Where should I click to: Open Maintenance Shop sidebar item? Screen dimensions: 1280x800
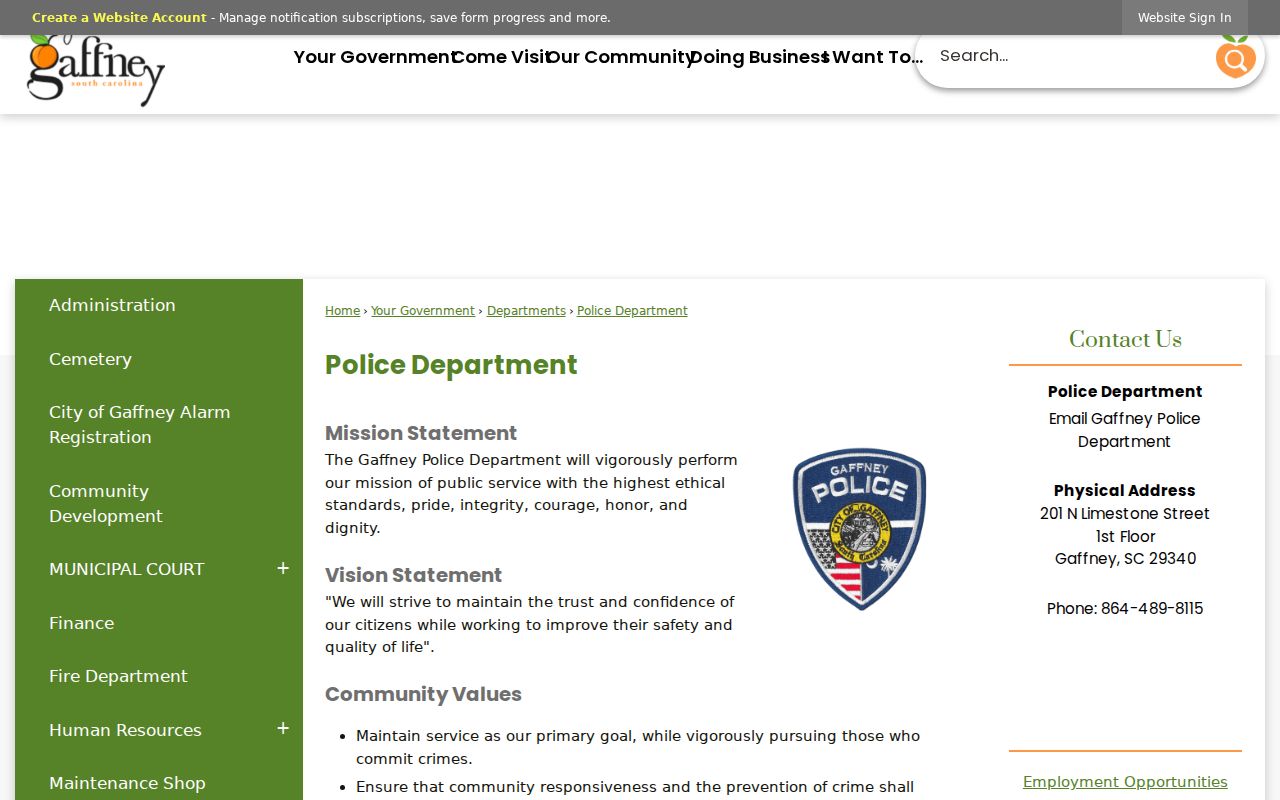pos(159,783)
